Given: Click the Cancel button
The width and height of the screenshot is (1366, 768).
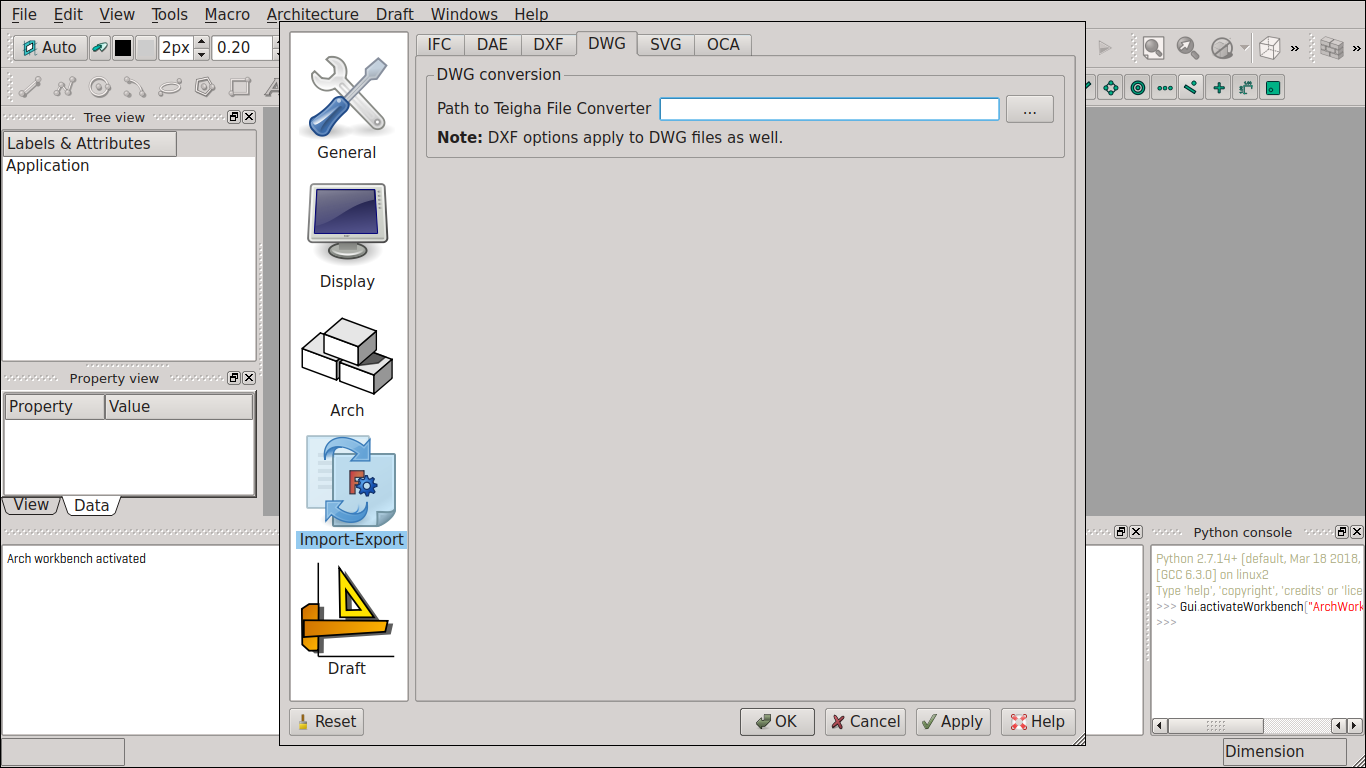Looking at the screenshot, I should 865,722.
